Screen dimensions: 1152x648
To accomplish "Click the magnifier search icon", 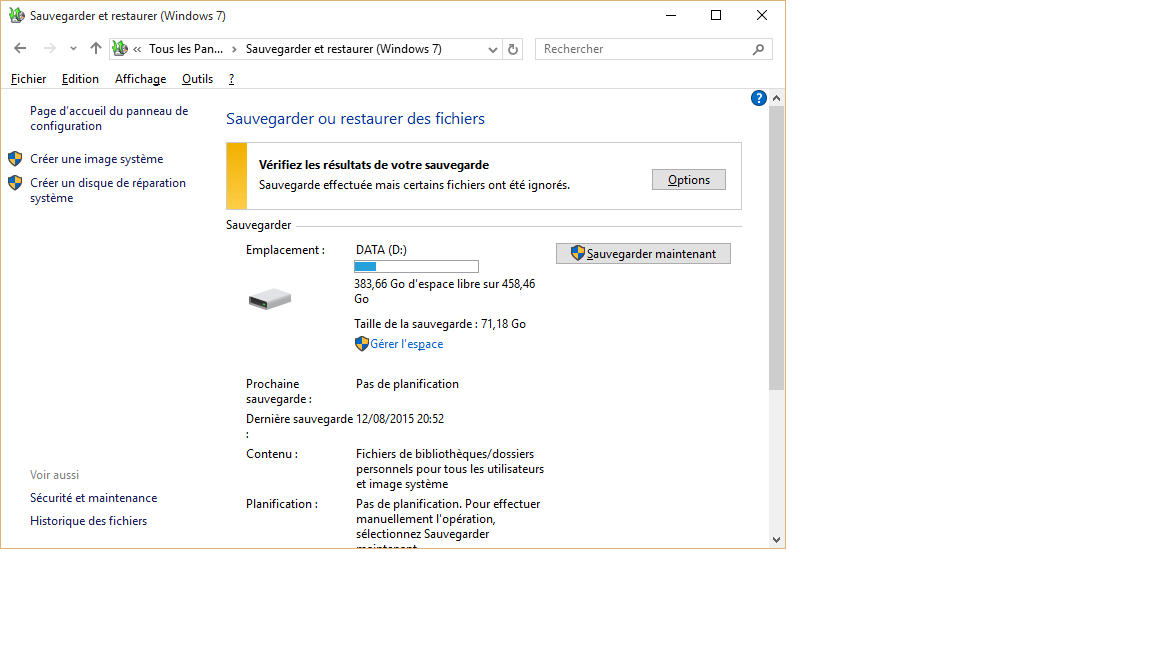I will pos(758,49).
